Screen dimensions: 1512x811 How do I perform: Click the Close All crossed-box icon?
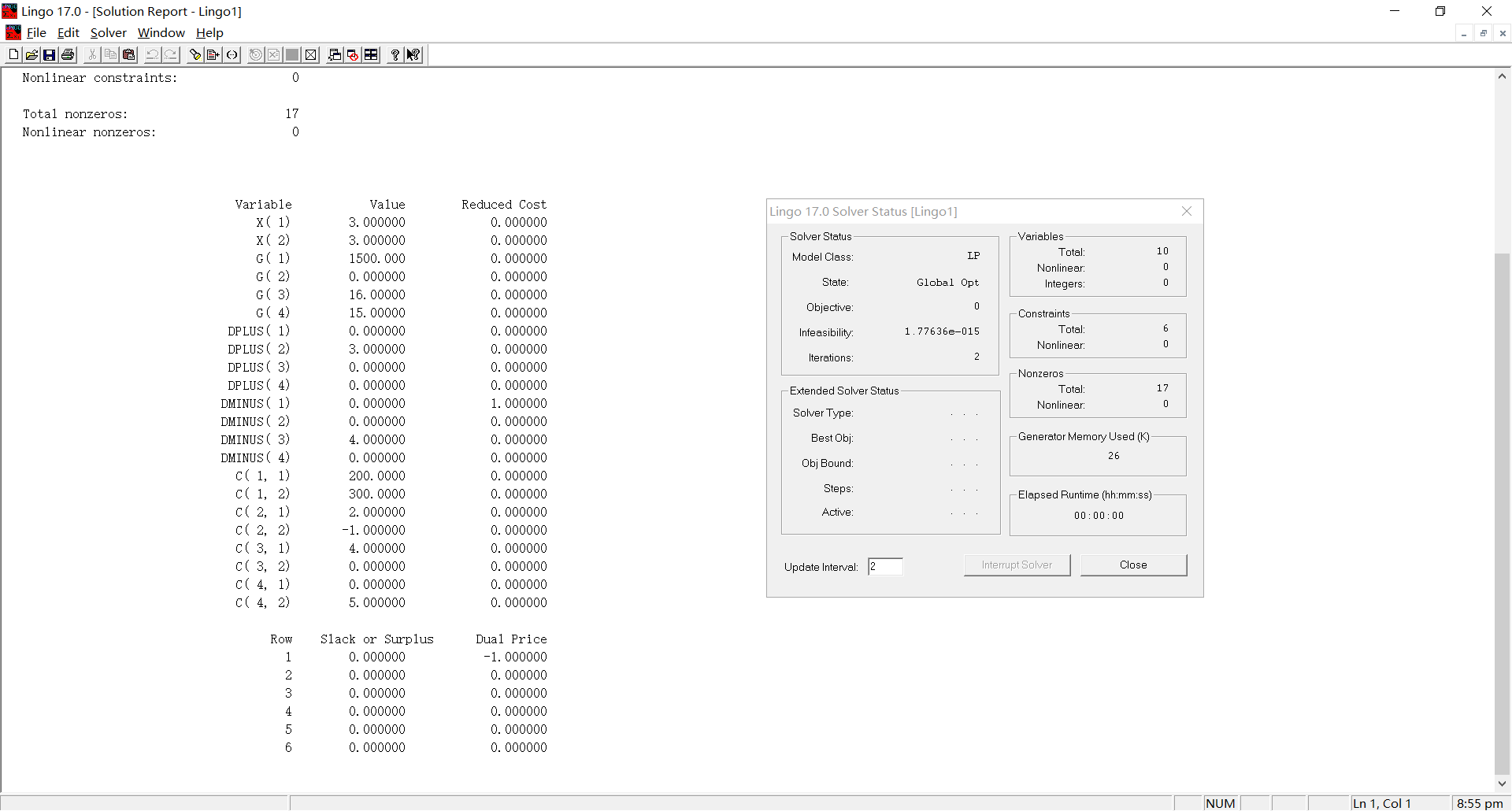pyautogui.click(x=311, y=55)
